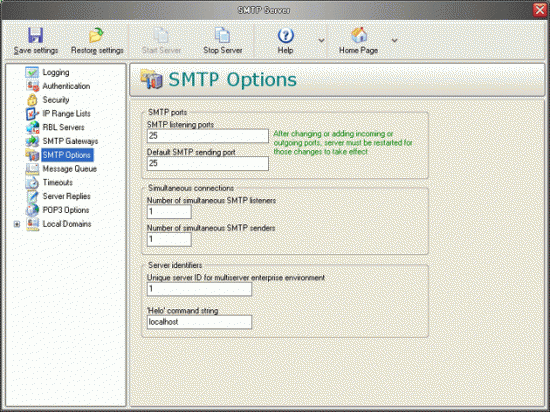
Task: Go to IP Range Lists
Action: [66, 114]
